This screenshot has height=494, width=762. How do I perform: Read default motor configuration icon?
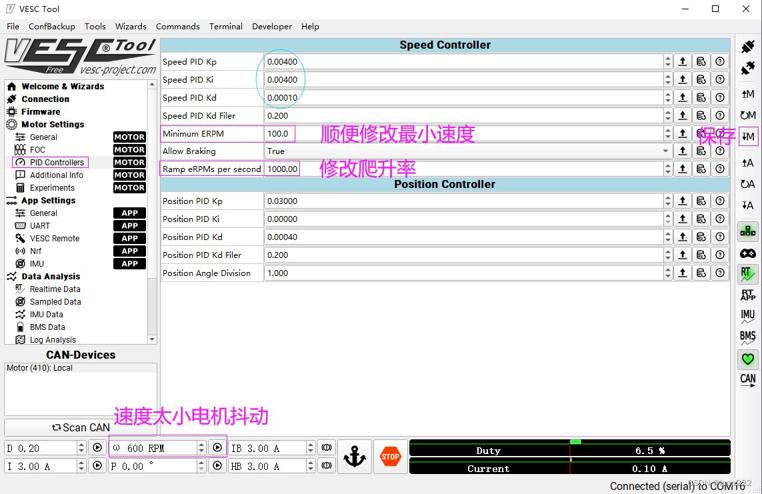pyautogui.click(x=747, y=115)
